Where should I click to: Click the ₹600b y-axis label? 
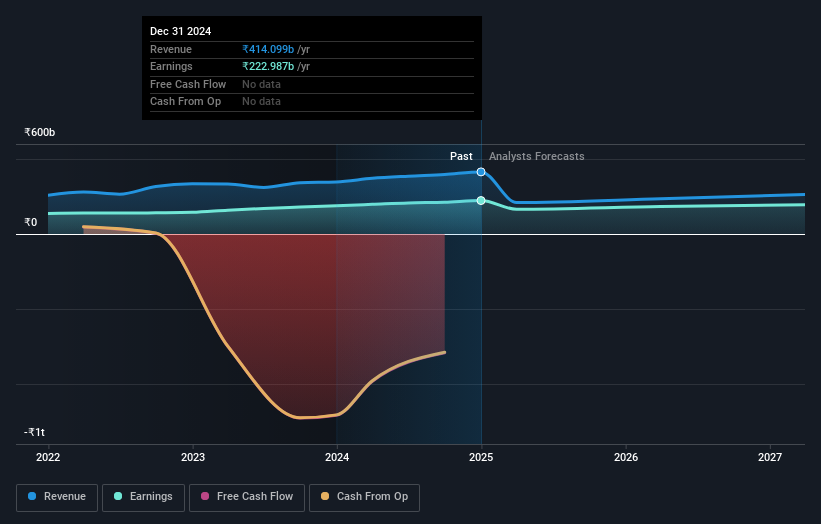click(40, 132)
